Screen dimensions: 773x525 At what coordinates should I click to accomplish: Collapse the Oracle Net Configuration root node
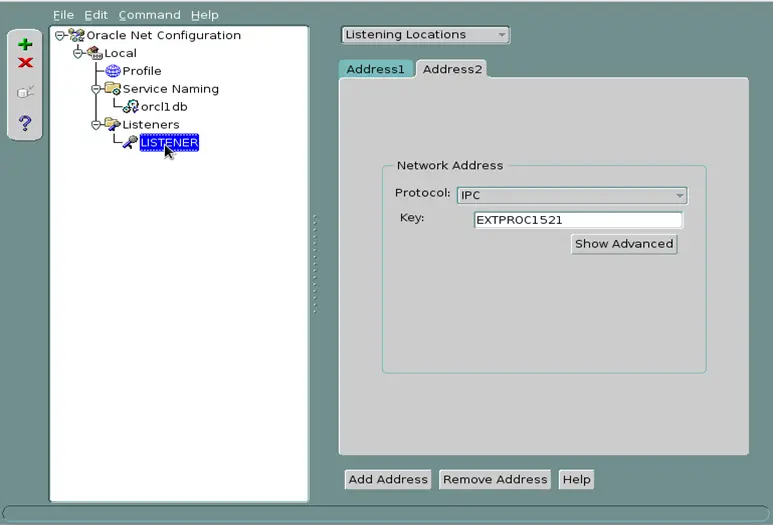pos(60,35)
